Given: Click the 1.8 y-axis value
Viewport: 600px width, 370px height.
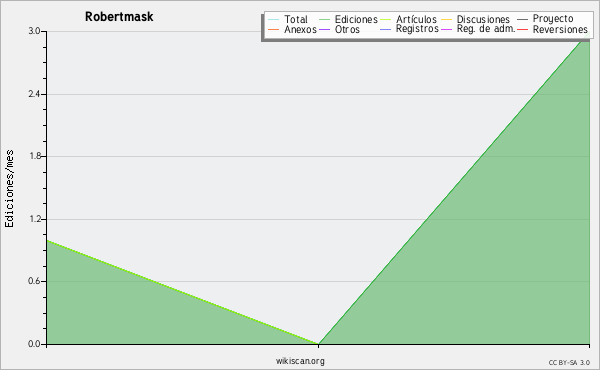Looking at the screenshot, I should 34,156.
